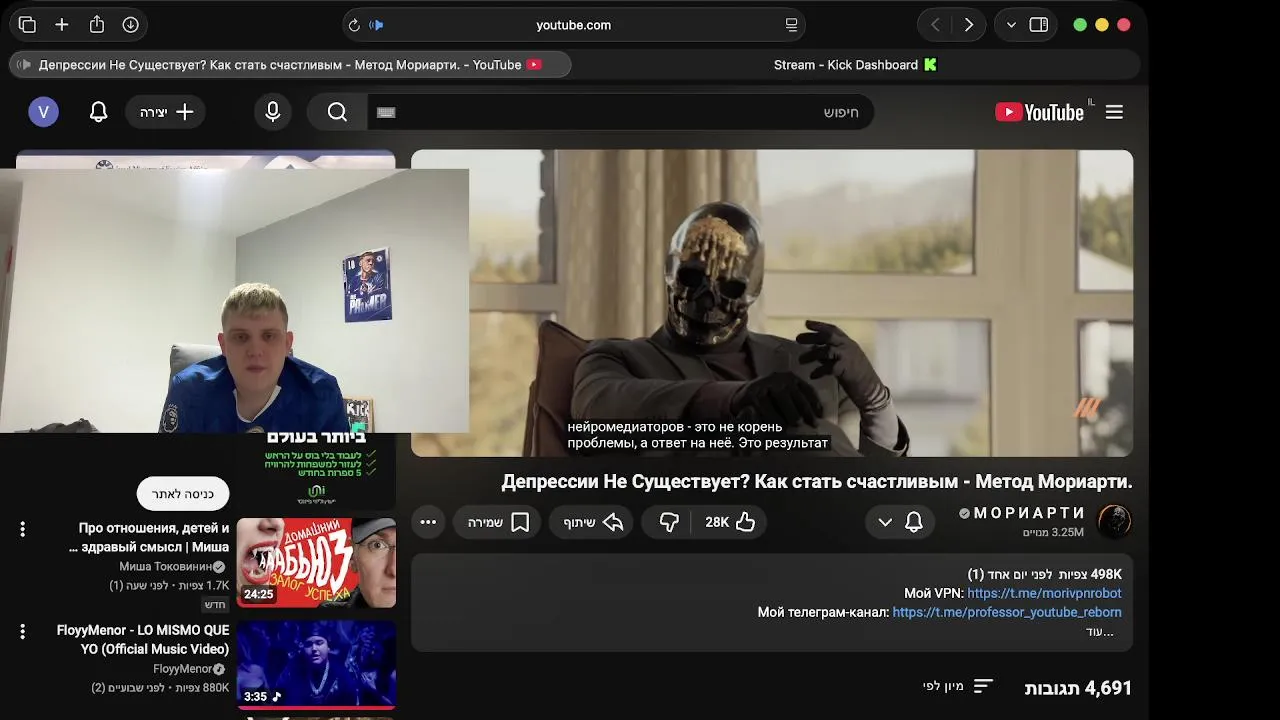This screenshot has height=720, width=1280.
Task: Open the МОРИАРТИ channel avatar
Action: point(1114,521)
